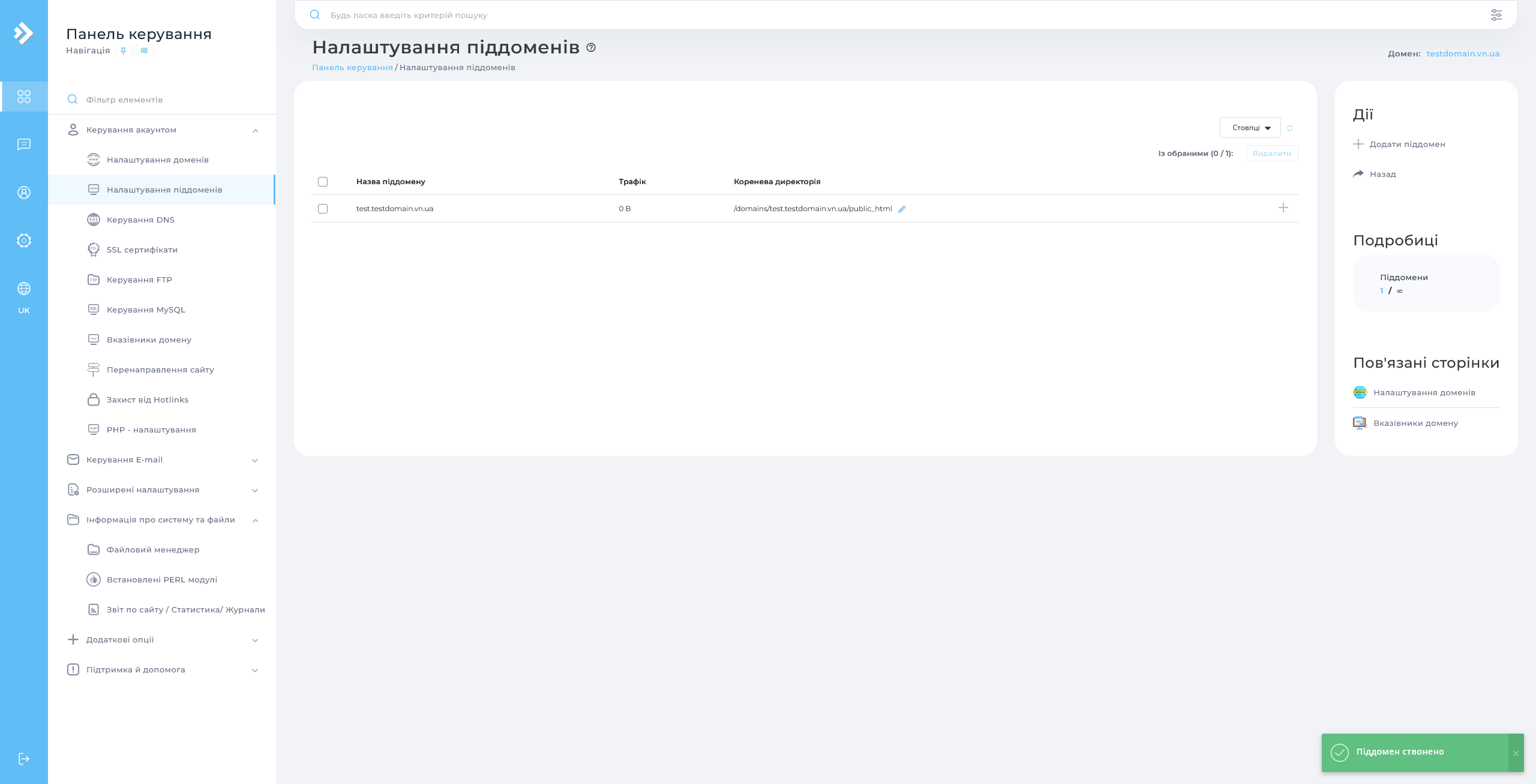Open 'Файловий менеджер' menu item
Image resolution: width=1536 pixels, height=784 pixels.
click(152, 549)
